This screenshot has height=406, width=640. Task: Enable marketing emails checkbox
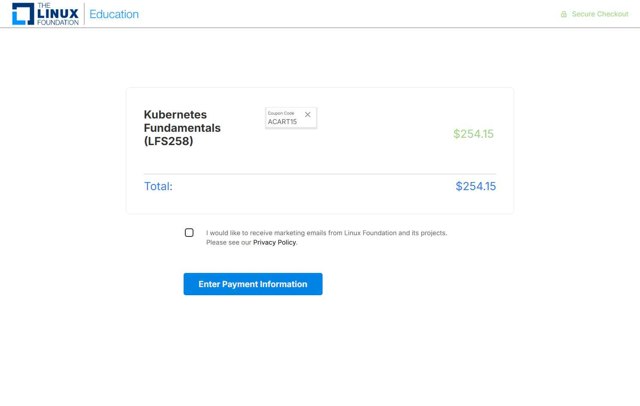(189, 233)
